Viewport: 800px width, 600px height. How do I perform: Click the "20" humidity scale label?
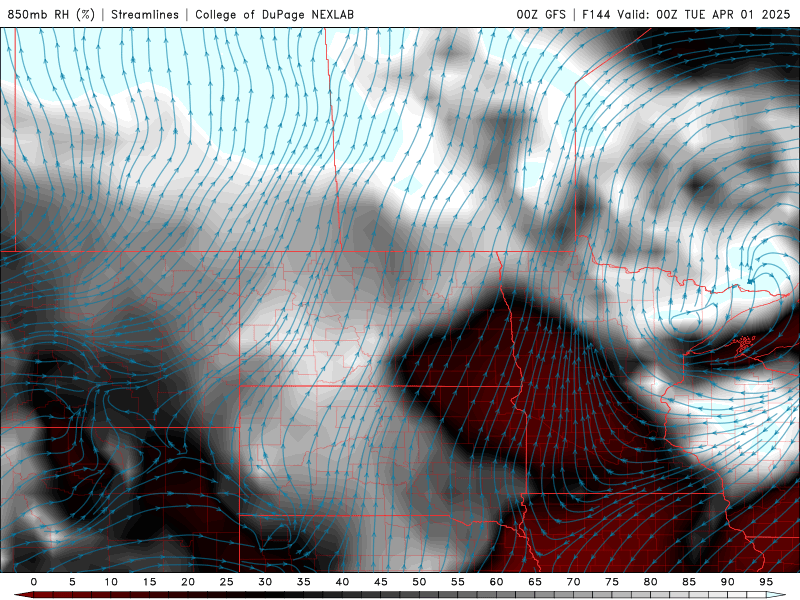pos(188,582)
